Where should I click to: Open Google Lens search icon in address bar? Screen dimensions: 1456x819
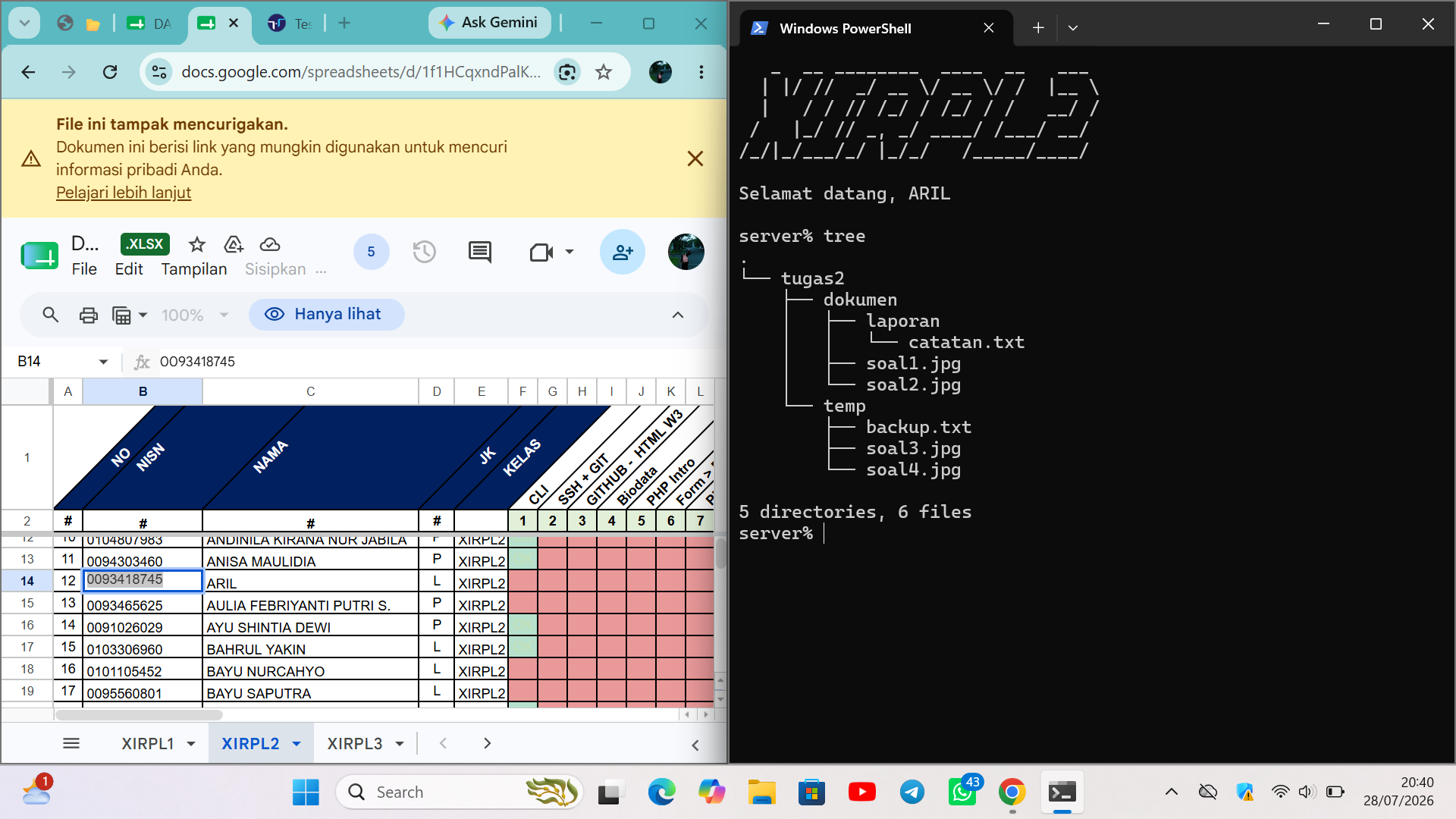coord(566,72)
